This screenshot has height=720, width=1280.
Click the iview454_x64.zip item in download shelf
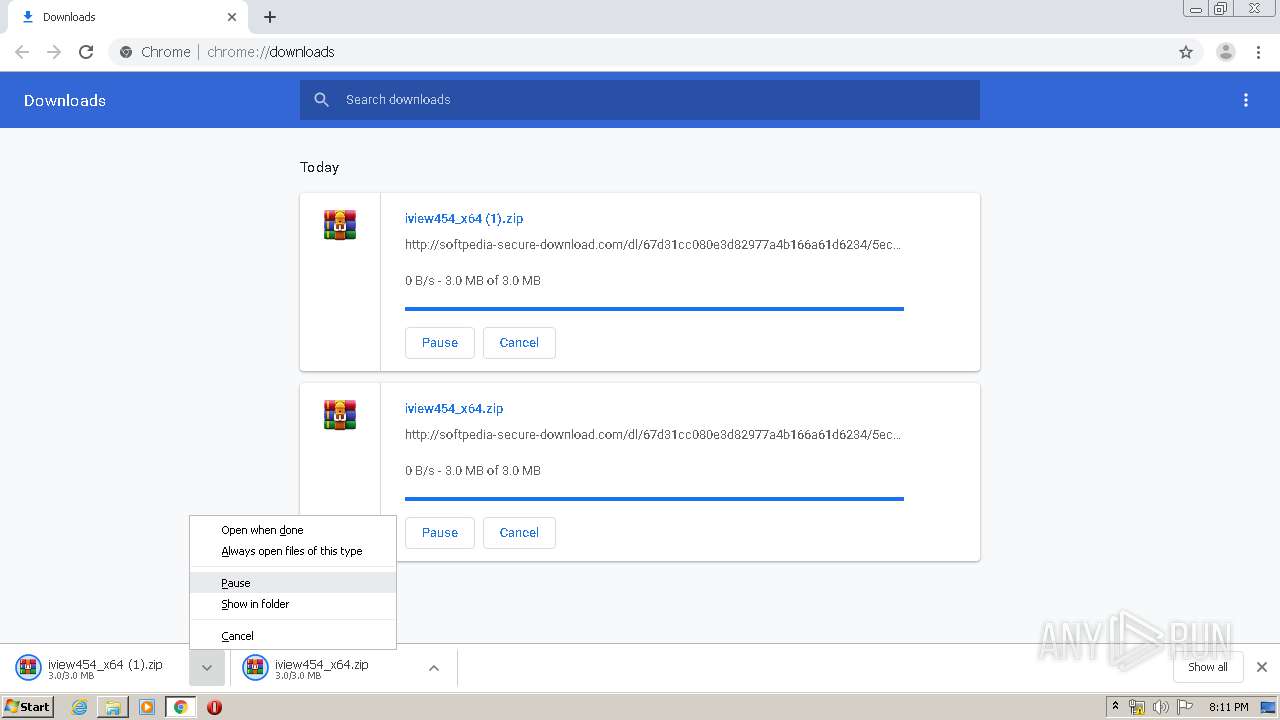click(x=325, y=668)
